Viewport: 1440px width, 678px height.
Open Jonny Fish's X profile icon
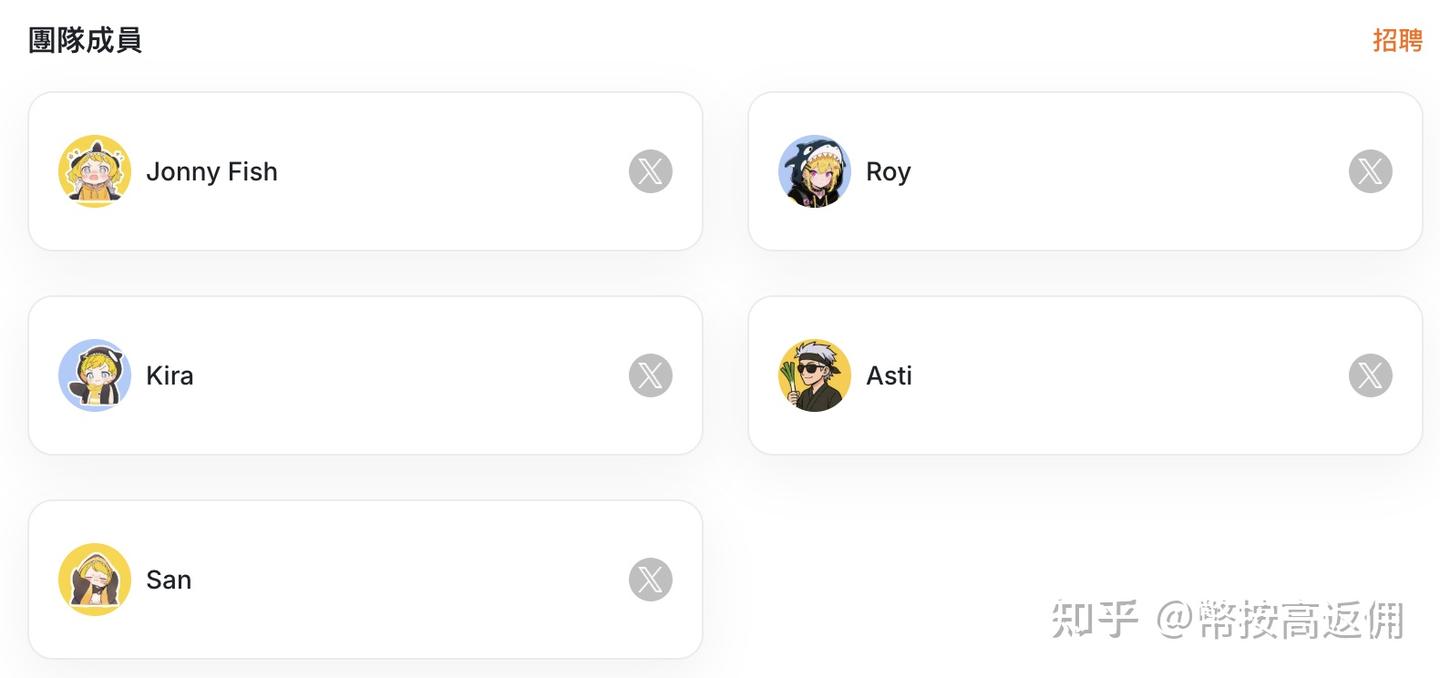(x=650, y=171)
